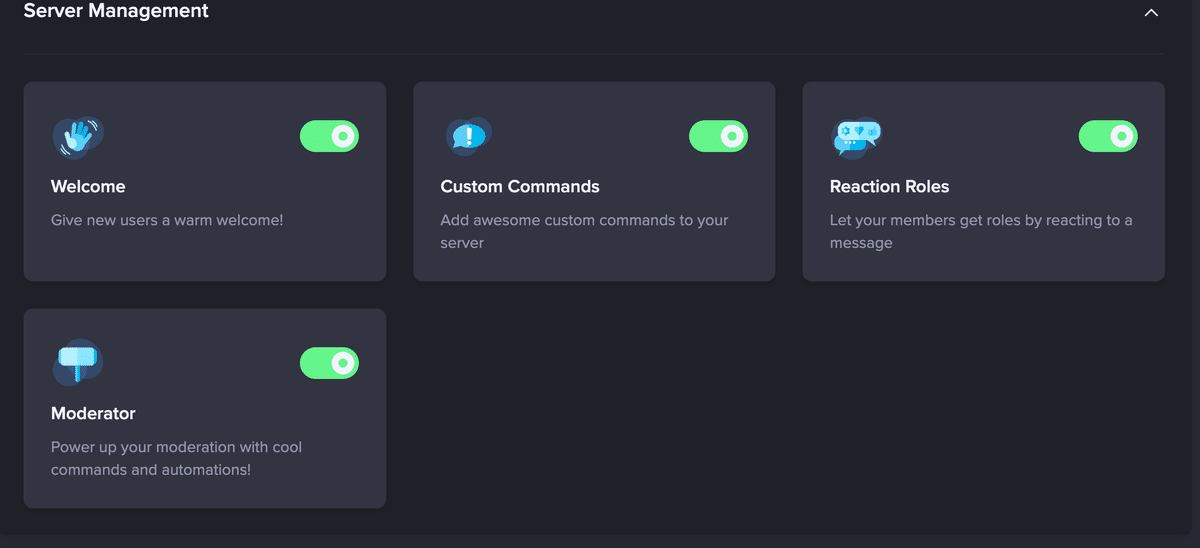The image size is (1200, 548).
Task: Disable the Welcome plugin toggle
Action: click(x=329, y=136)
